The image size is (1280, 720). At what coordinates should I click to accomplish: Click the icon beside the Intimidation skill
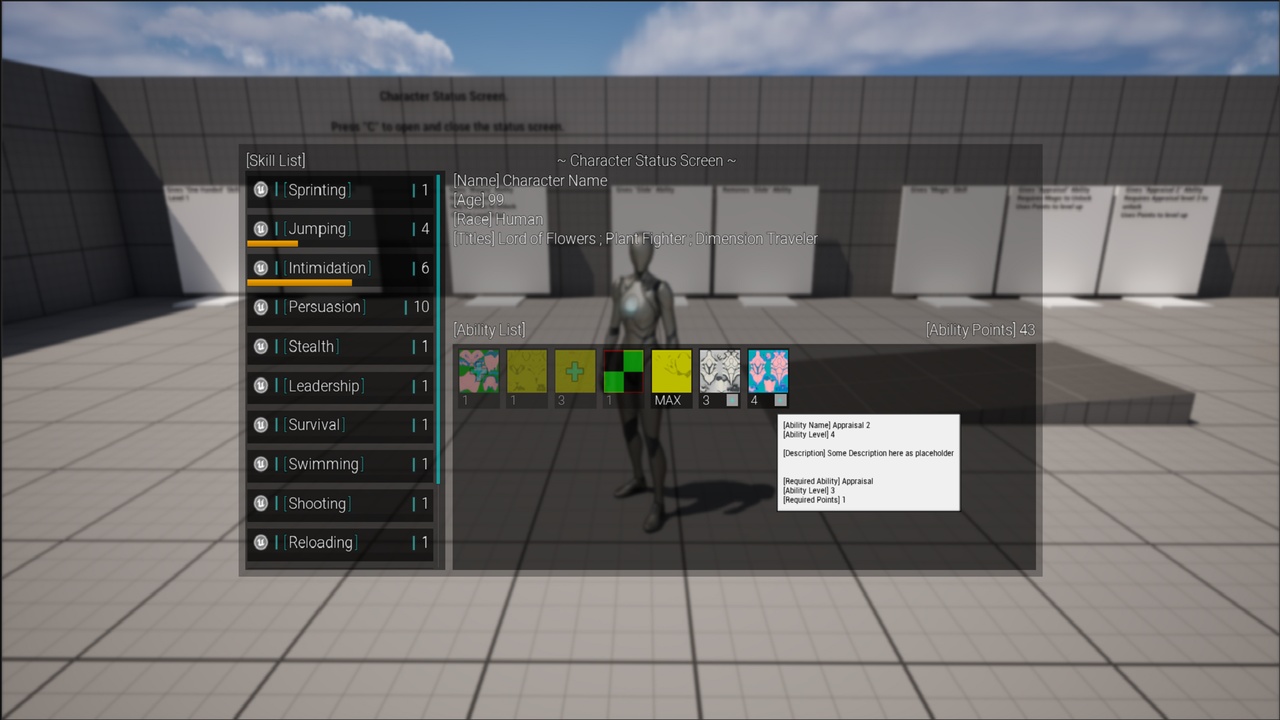pos(261,267)
